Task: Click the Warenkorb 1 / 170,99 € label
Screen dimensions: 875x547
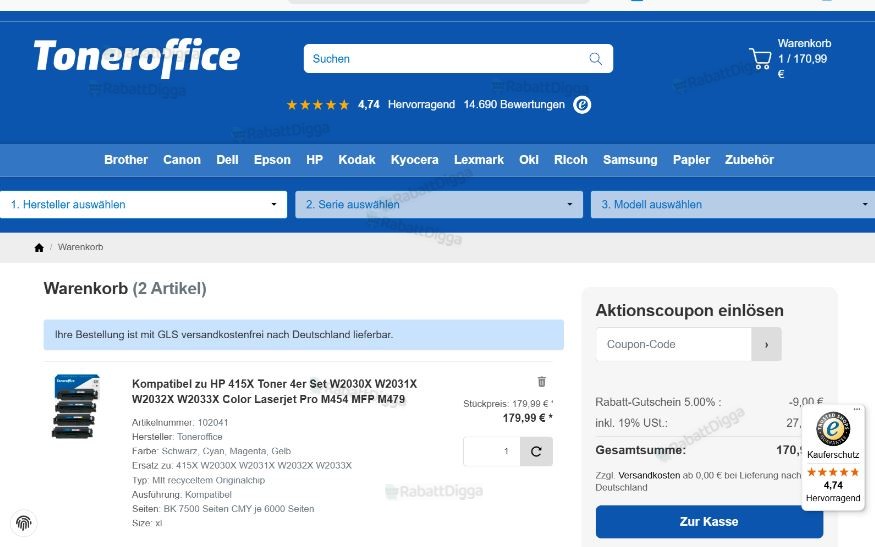Action: (804, 59)
